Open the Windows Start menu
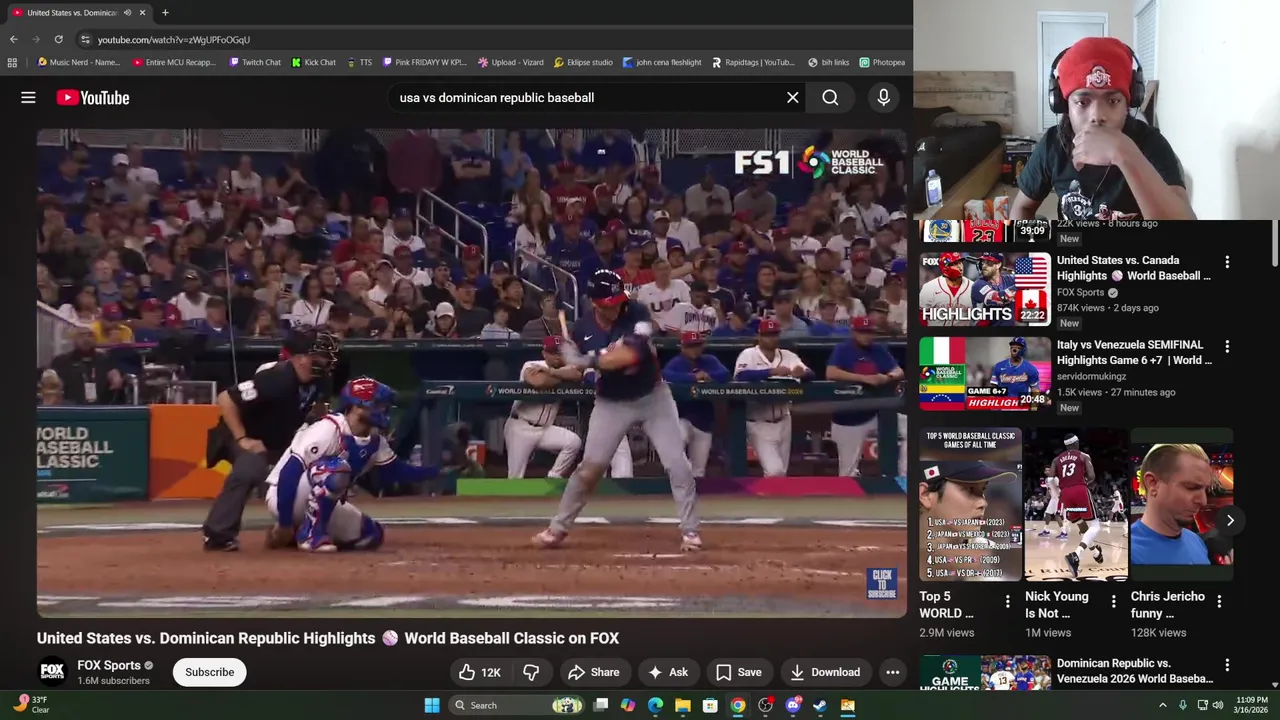 pos(432,705)
